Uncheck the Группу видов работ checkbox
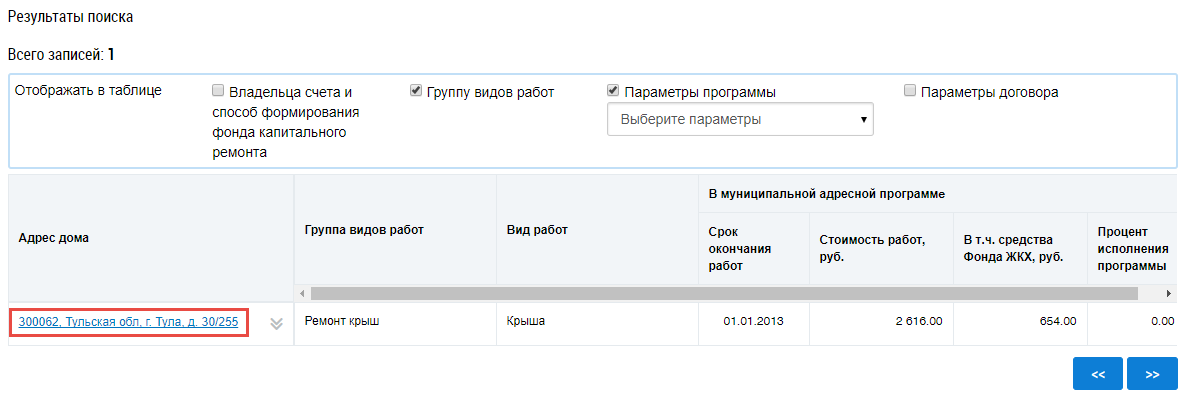The image size is (1190, 405). (416, 92)
